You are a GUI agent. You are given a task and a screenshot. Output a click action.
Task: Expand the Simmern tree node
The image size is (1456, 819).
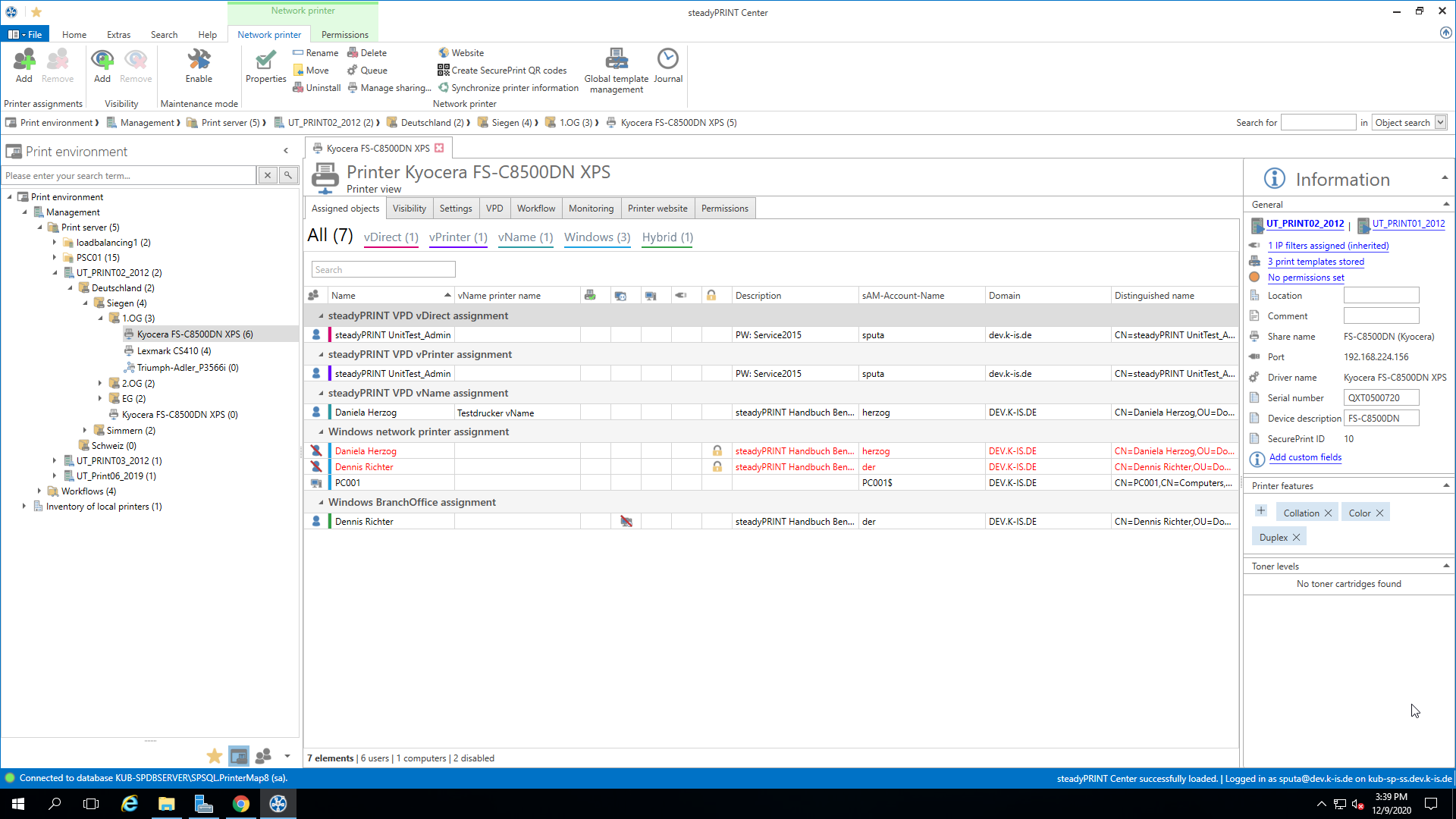(85, 431)
